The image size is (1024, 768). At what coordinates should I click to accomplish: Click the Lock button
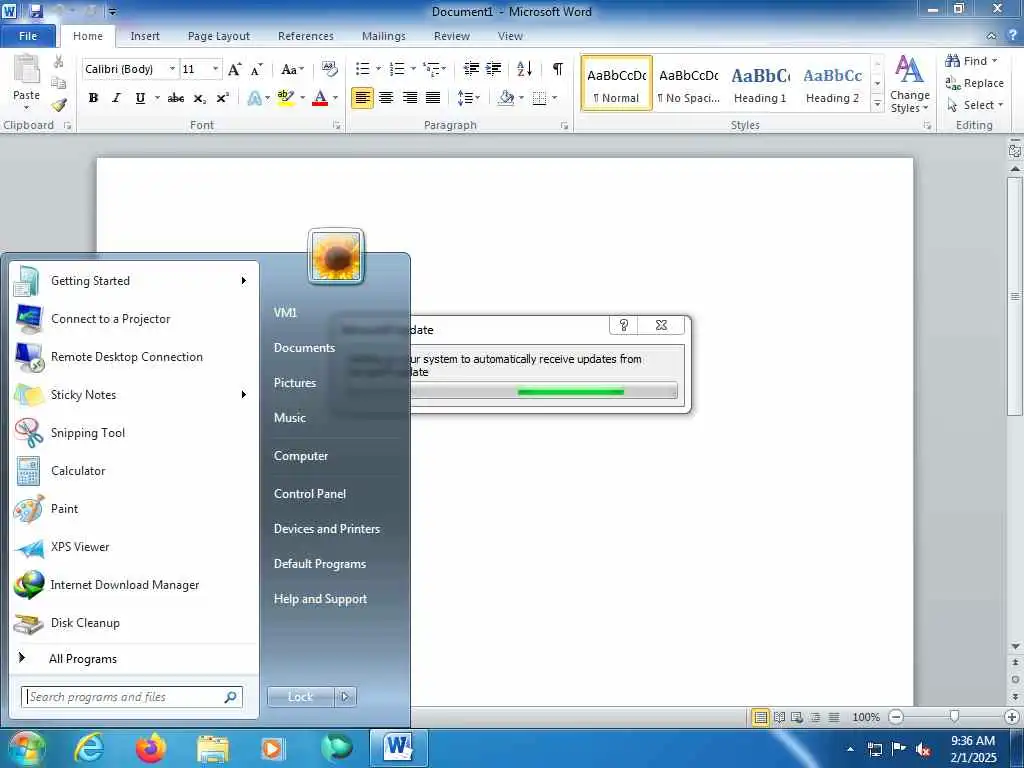click(x=300, y=697)
